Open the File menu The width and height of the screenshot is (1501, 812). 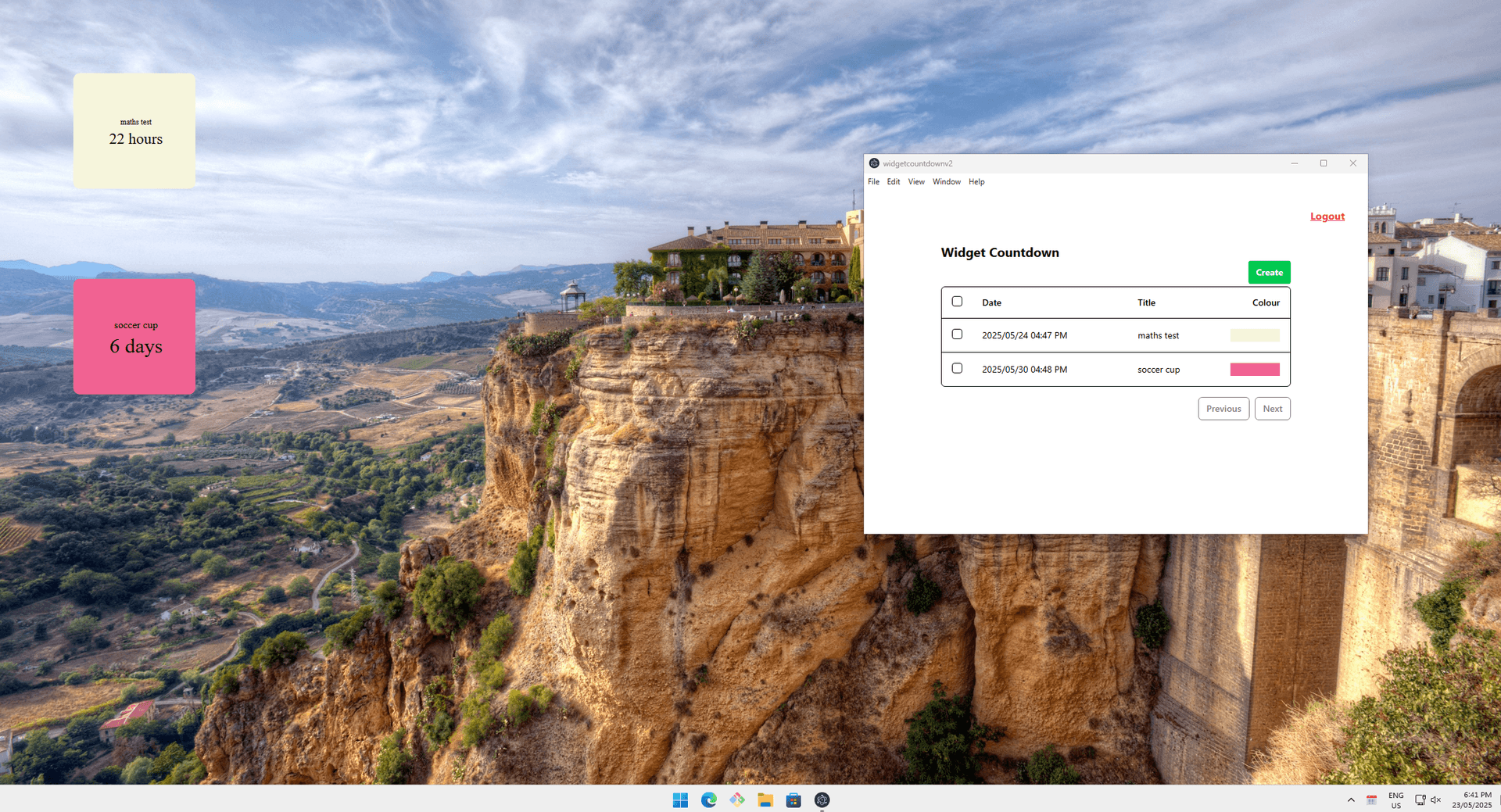tap(873, 181)
